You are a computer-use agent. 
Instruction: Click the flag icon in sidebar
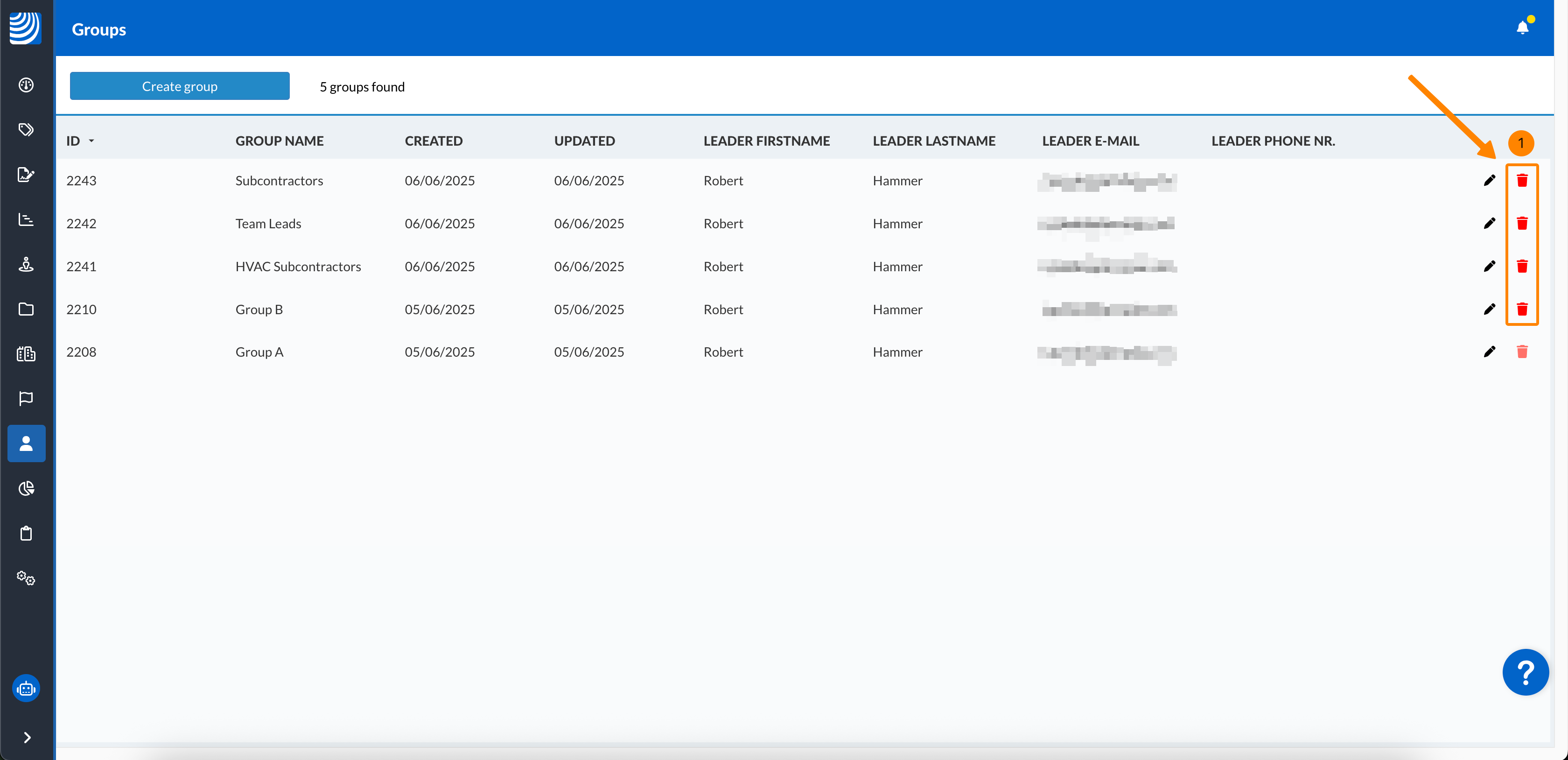(26, 398)
